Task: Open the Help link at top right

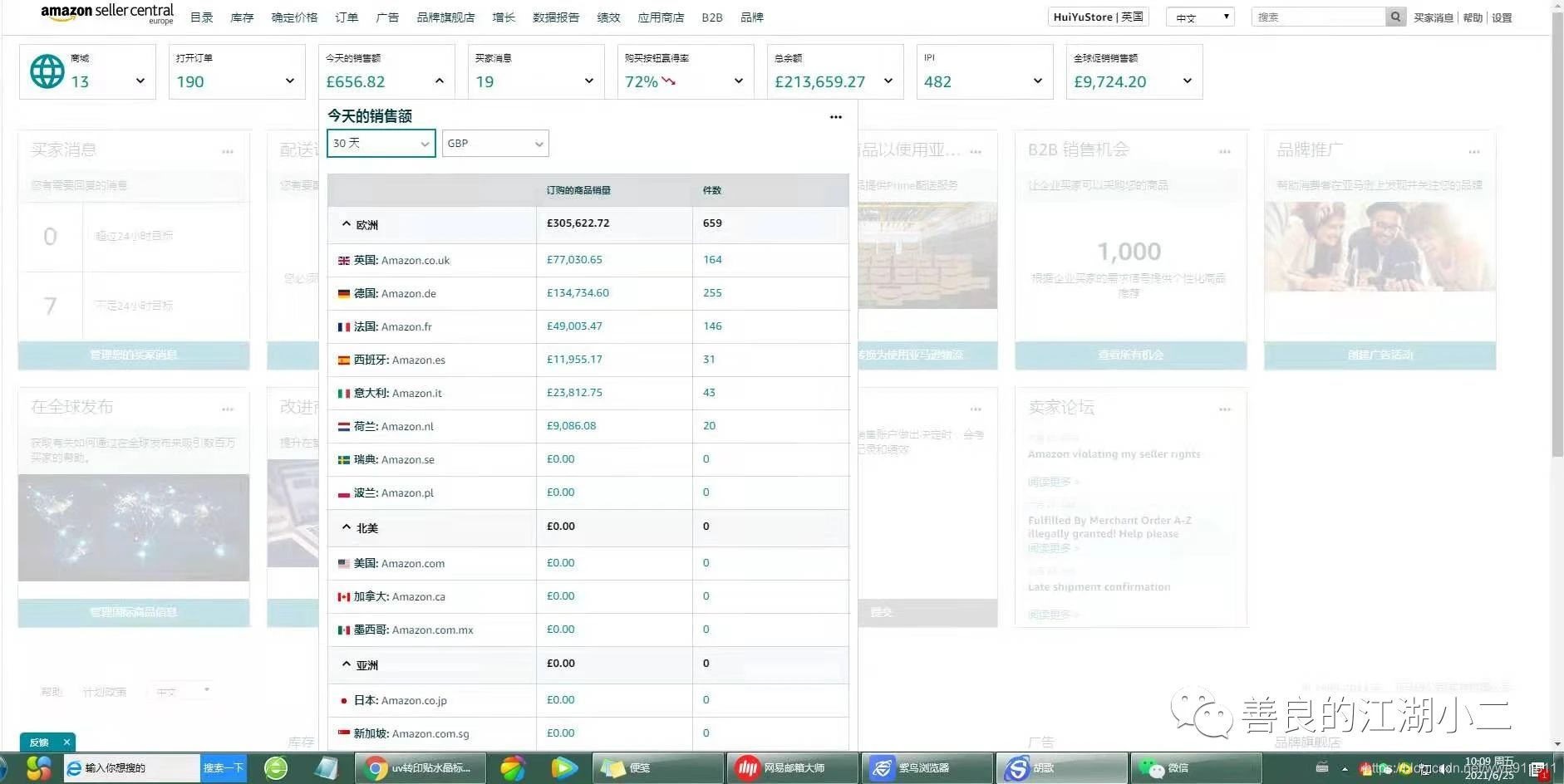Action: coord(1473,17)
